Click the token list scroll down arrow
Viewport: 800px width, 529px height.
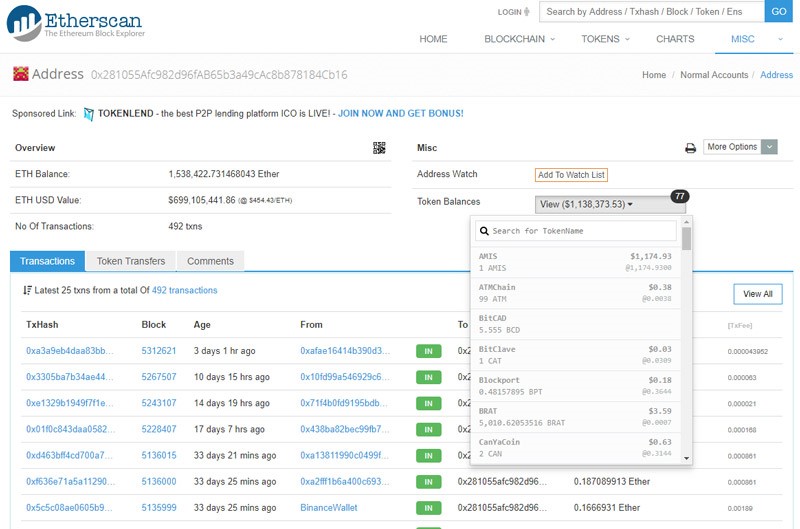686,458
